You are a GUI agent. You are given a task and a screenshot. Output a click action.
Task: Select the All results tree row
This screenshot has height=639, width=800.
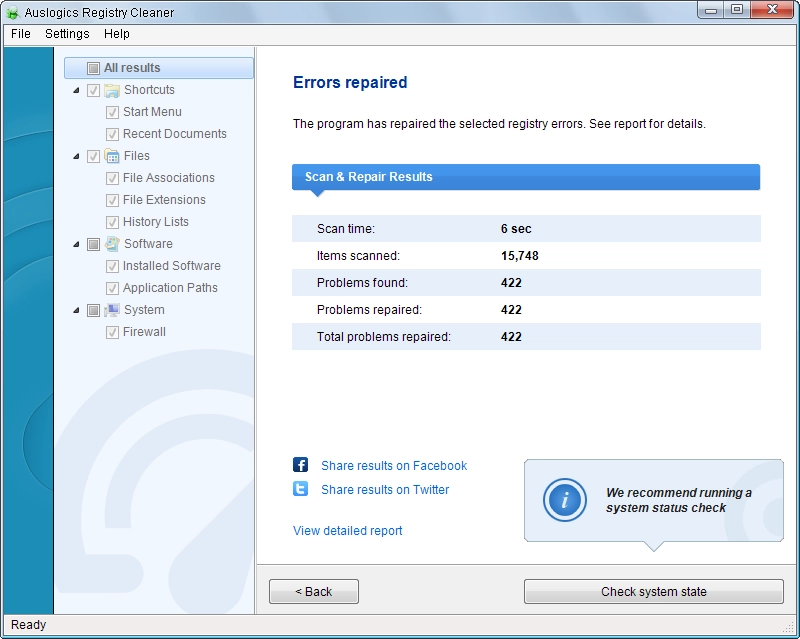pyautogui.click(x=159, y=68)
